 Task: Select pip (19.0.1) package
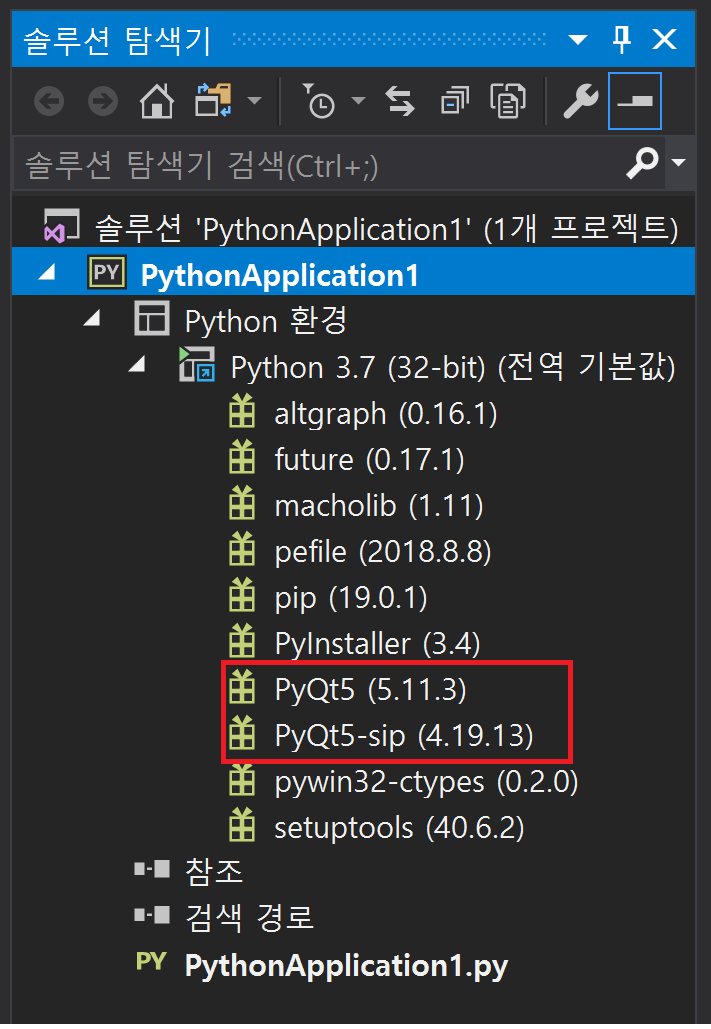click(351, 598)
